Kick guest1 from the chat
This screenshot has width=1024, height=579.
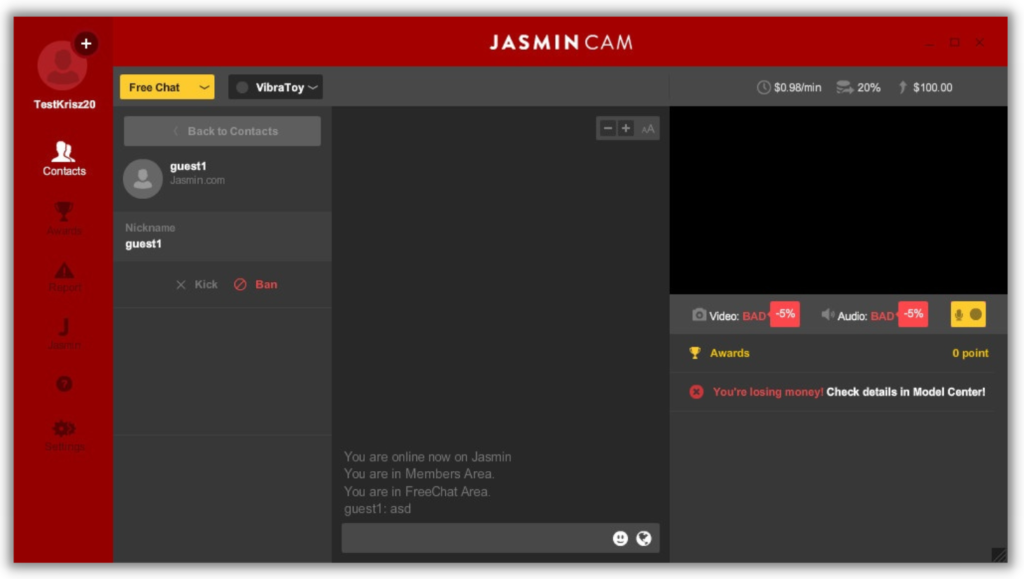tap(197, 285)
